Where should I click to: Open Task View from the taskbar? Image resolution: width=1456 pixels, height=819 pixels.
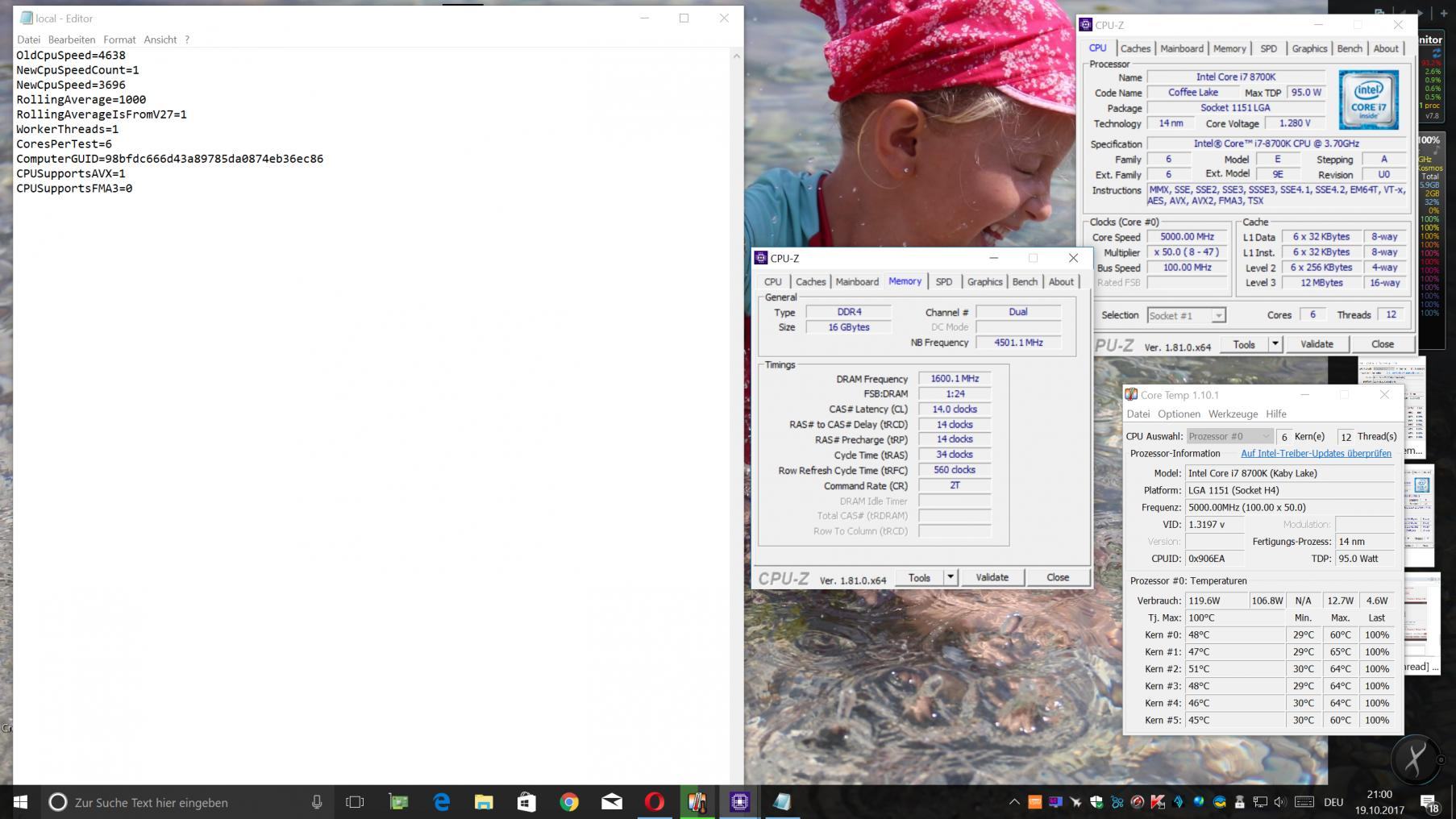[x=355, y=802]
